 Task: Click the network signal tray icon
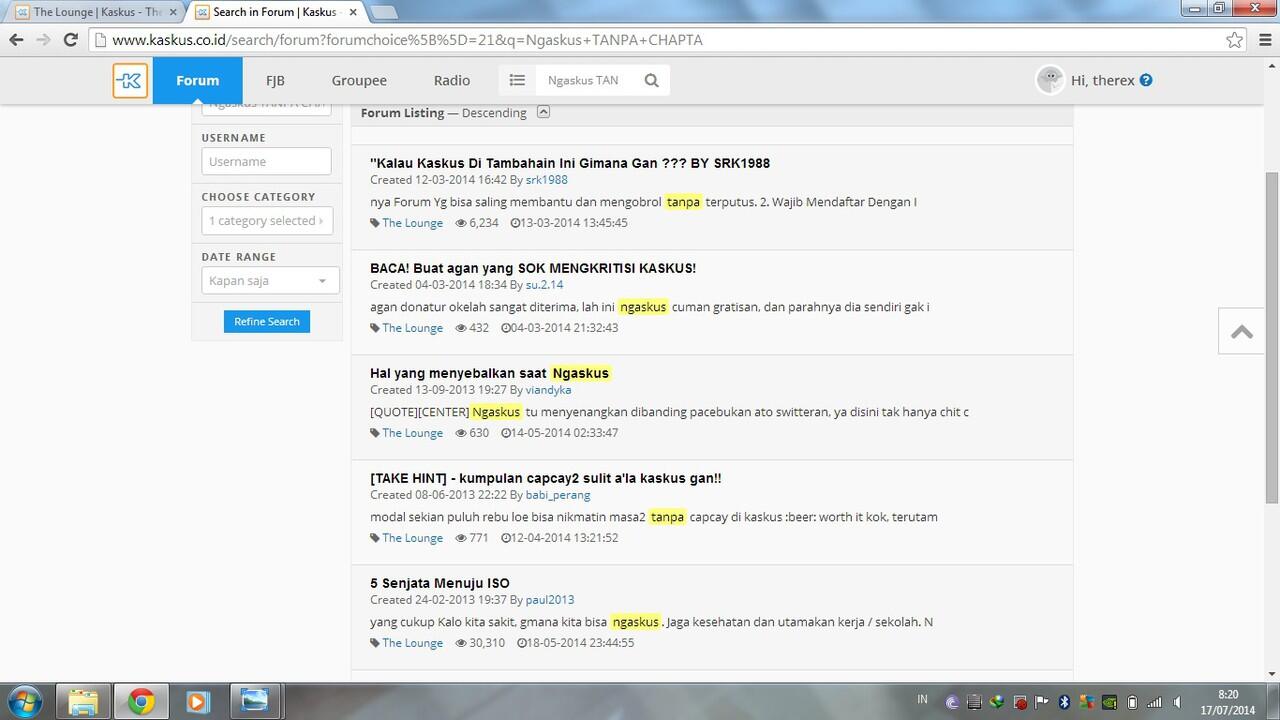click(1155, 702)
